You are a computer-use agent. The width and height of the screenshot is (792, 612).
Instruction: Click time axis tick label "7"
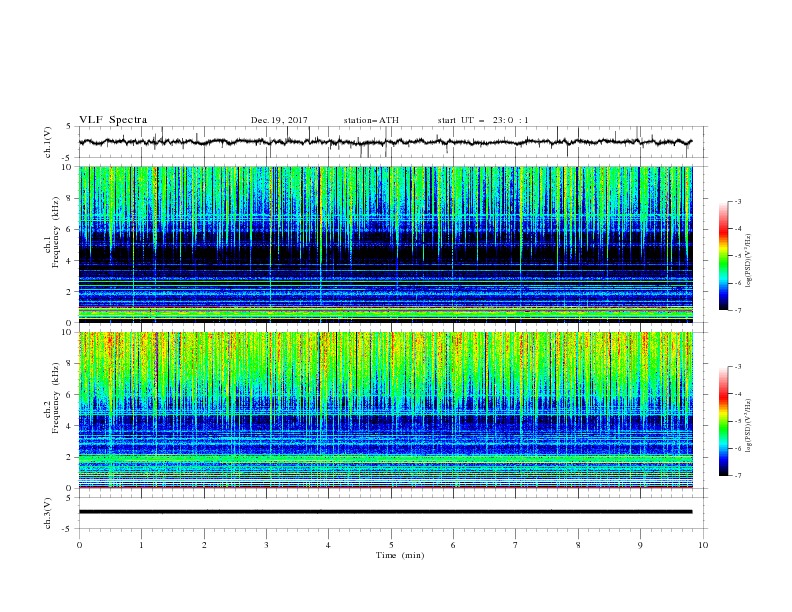pyautogui.click(x=516, y=545)
